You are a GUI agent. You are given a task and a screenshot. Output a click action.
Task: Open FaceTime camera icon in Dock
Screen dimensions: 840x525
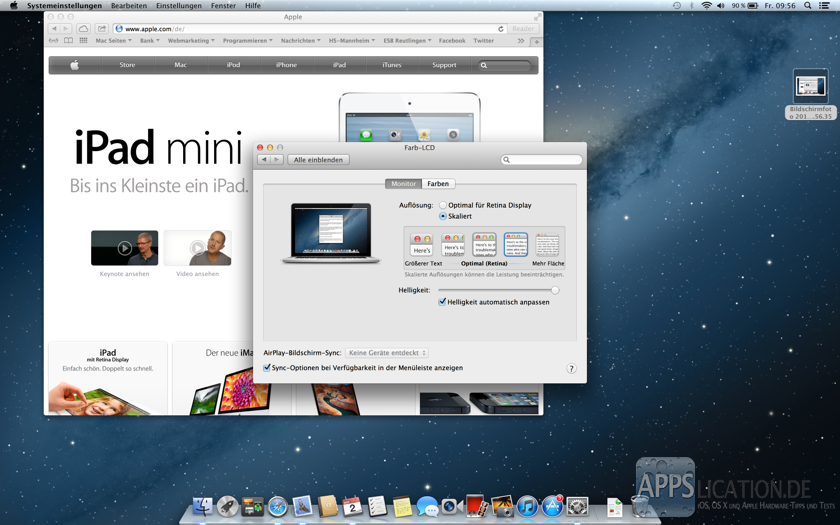(x=452, y=506)
